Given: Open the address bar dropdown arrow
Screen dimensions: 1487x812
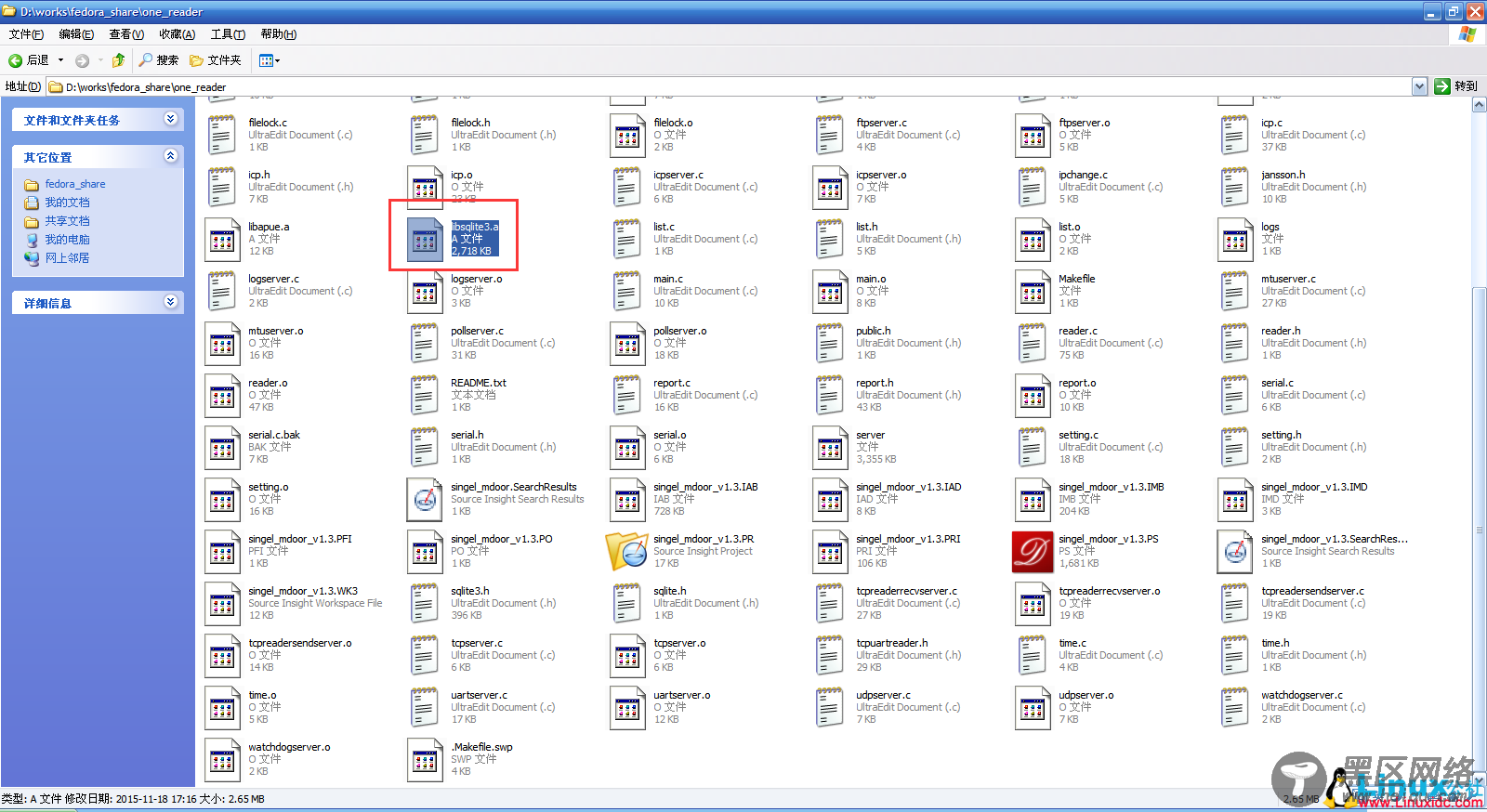Looking at the screenshot, I should tap(1419, 86).
